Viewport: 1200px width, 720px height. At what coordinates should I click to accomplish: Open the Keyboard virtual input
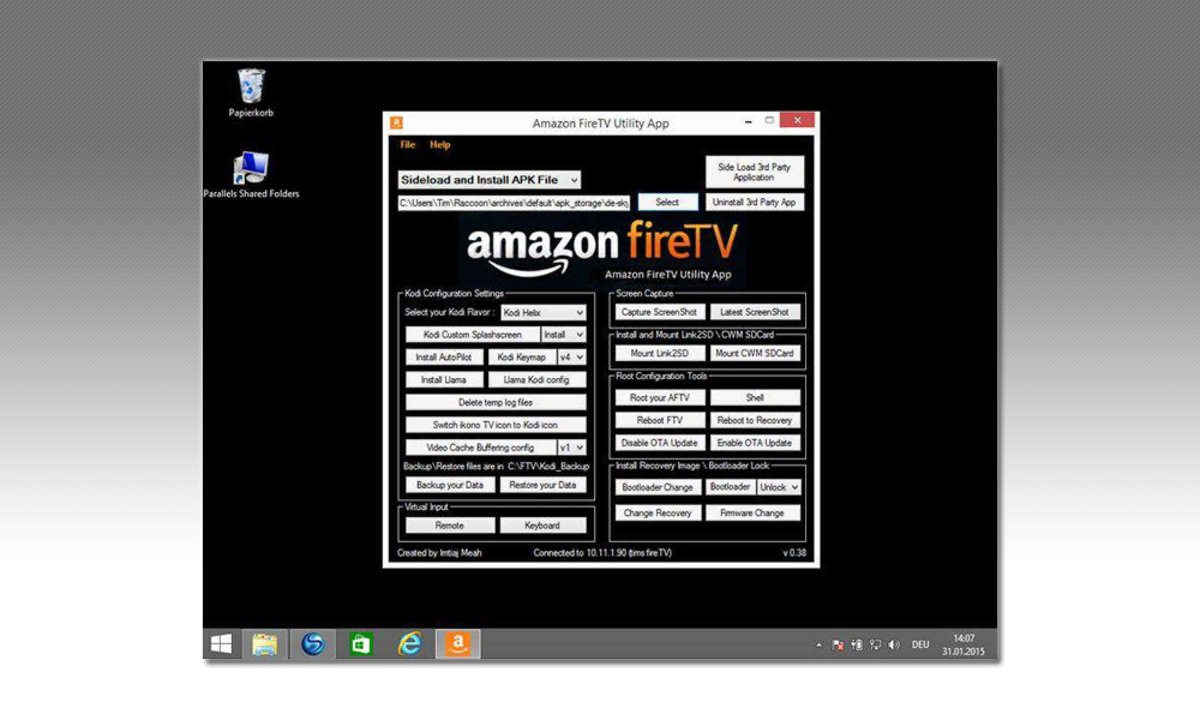click(543, 525)
